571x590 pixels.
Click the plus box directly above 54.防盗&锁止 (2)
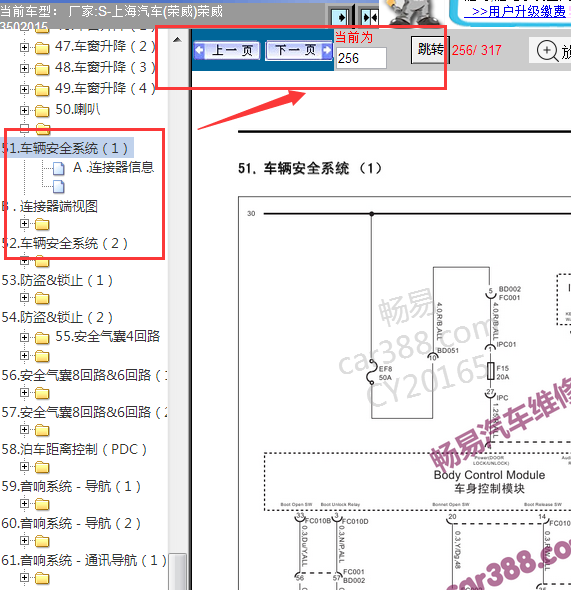click(x=24, y=298)
